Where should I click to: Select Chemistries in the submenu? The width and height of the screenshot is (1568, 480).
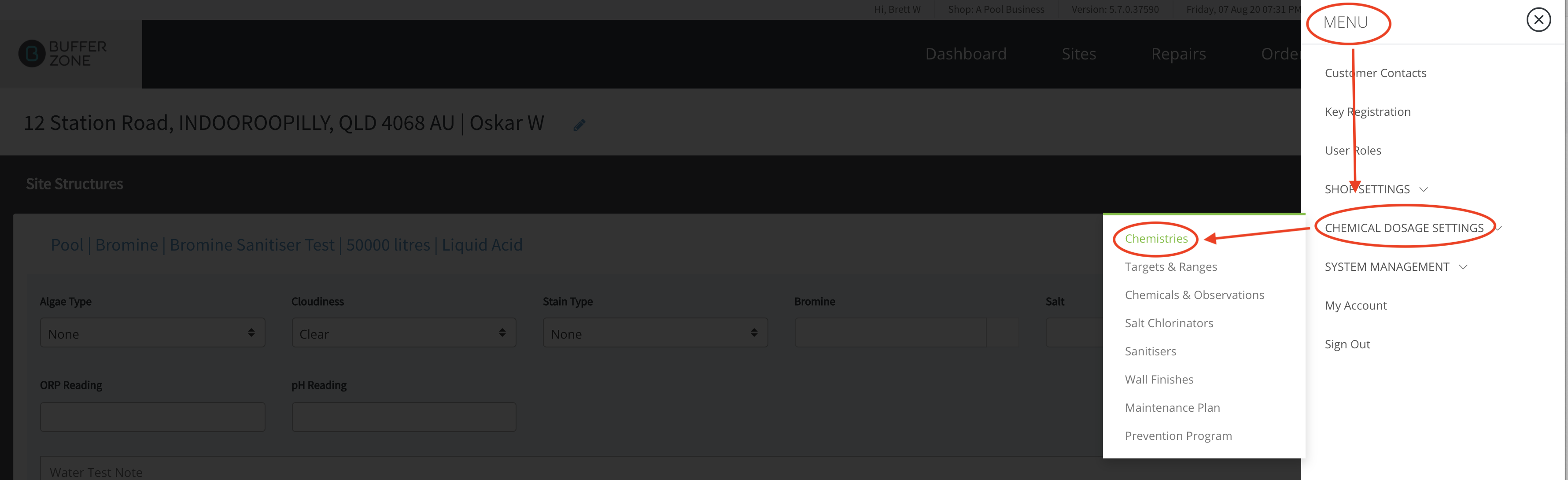click(x=1156, y=239)
